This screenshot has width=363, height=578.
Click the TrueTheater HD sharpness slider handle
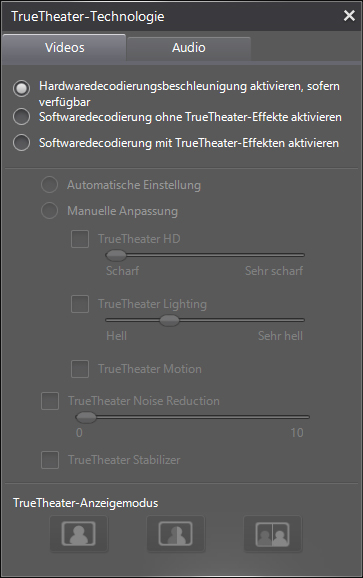point(116,255)
